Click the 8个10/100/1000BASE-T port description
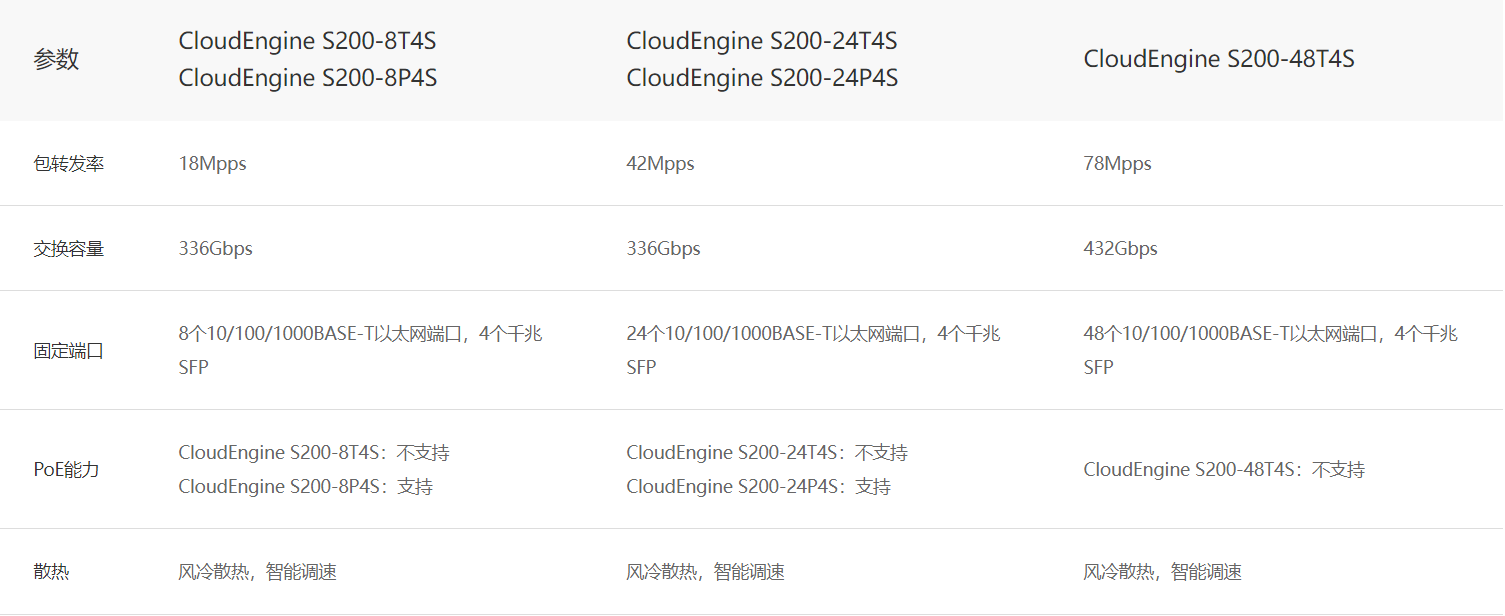The height and width of the screenshot is (616, 1505). click(x=360, y=335)
